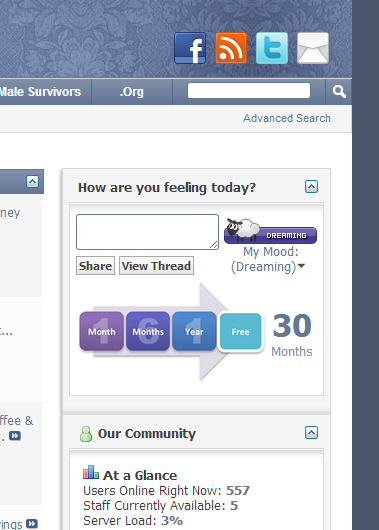Select the 6 Months milestone tile

[148, 331]
